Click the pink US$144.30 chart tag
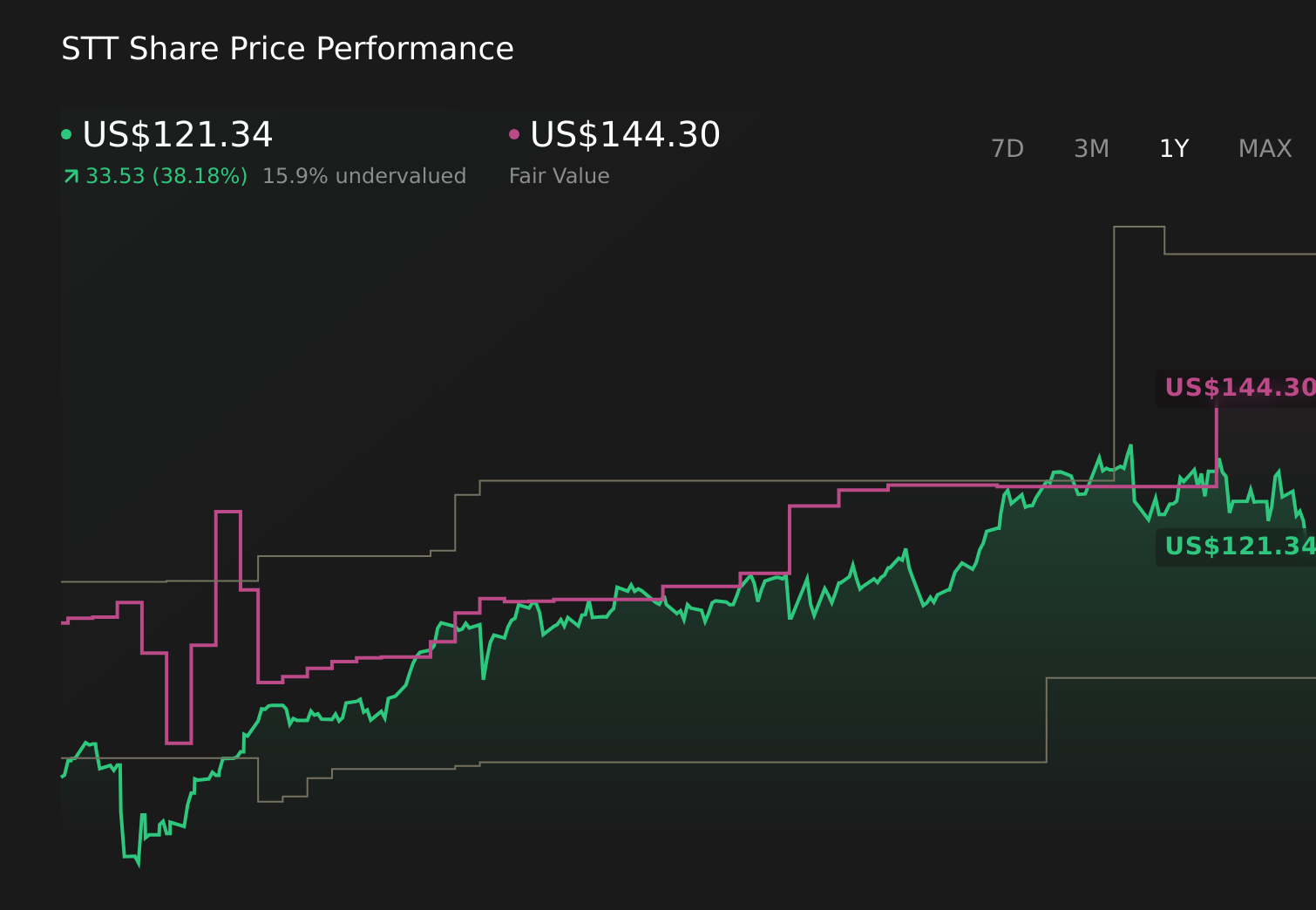The image size is (1316, 910). [x=1238, y=388]
